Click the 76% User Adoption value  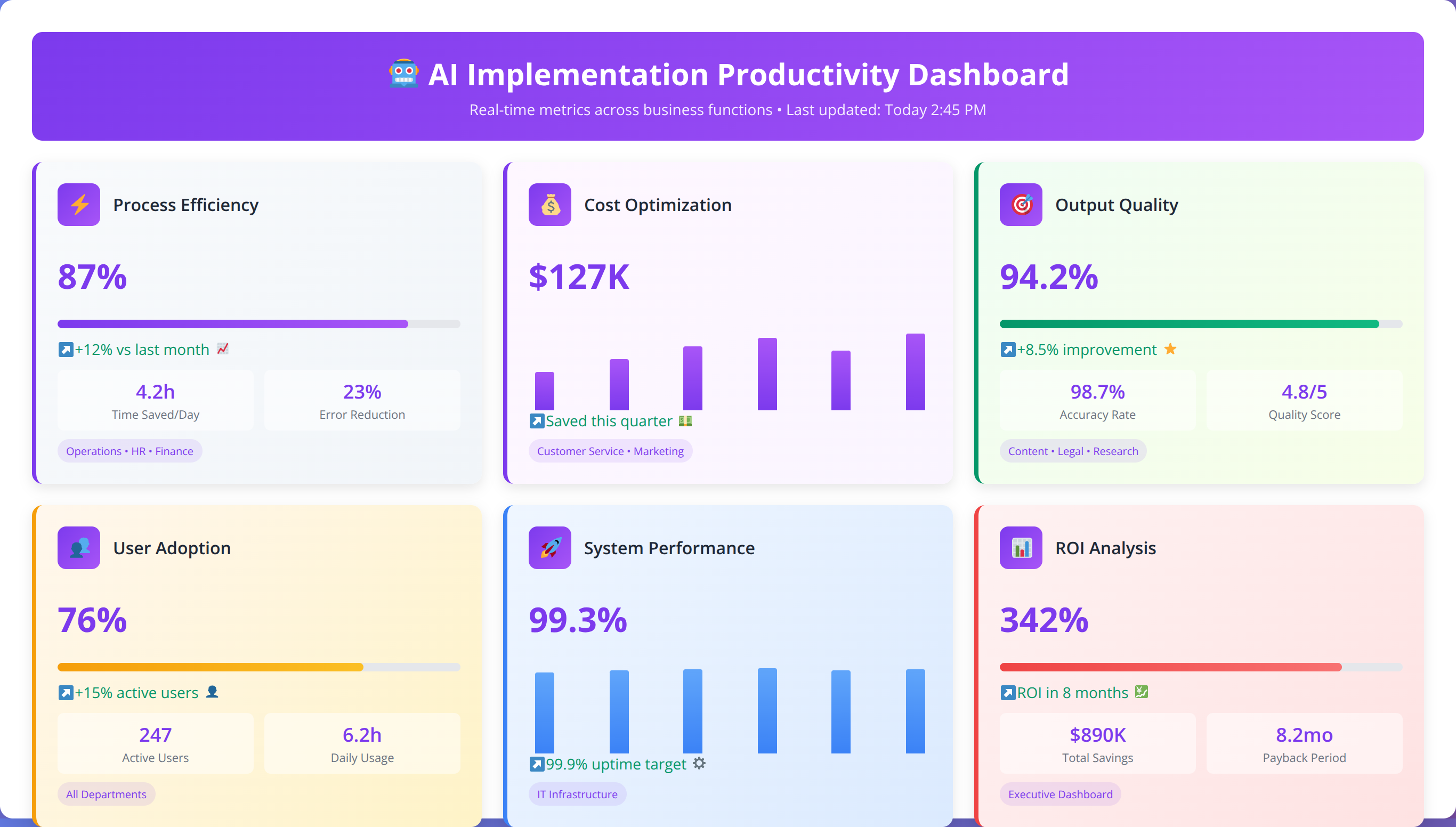click(x=92, y=620)
